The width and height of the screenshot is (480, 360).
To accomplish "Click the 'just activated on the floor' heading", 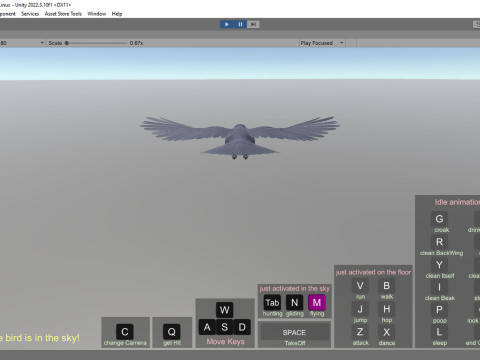I will 373,272.
